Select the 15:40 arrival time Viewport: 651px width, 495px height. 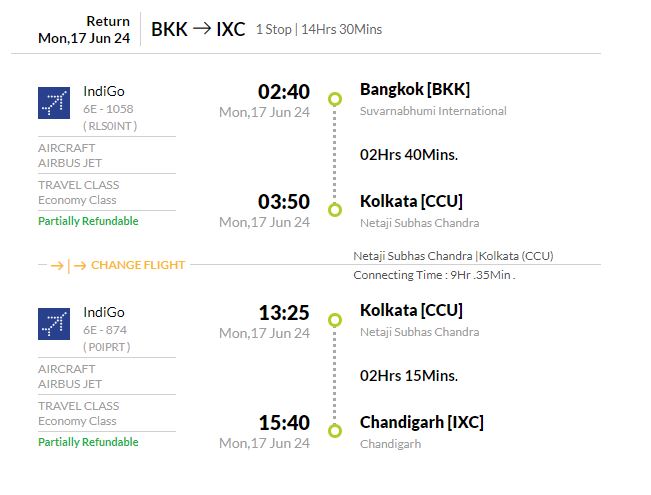click(284, 423)
